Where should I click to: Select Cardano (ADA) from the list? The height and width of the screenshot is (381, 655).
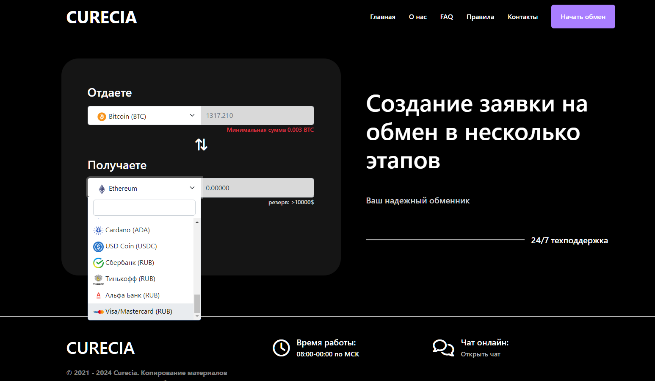pyautogui.click(x=141, y=230)
